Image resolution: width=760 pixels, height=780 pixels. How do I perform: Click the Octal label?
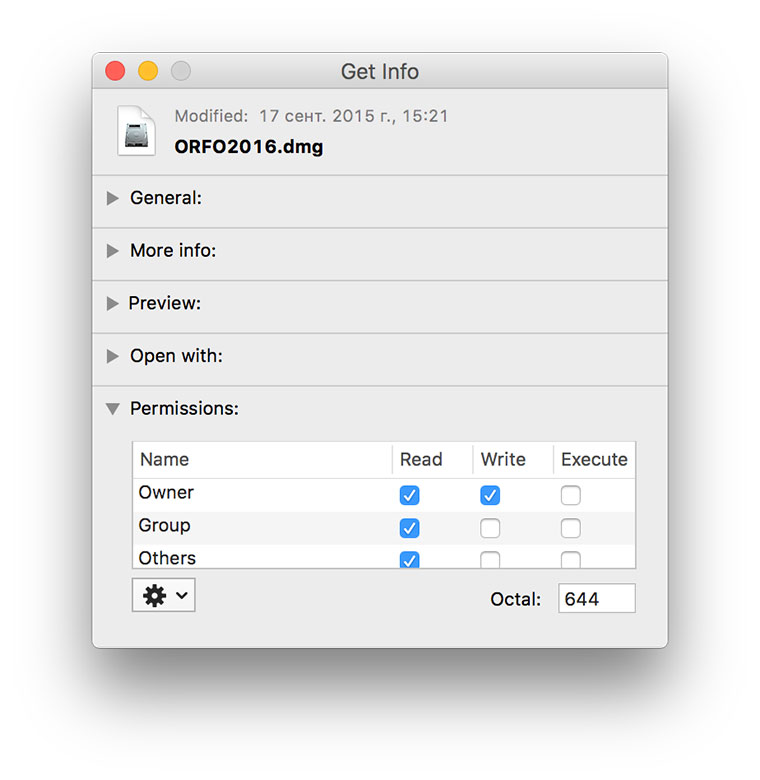tap(515, 599)
